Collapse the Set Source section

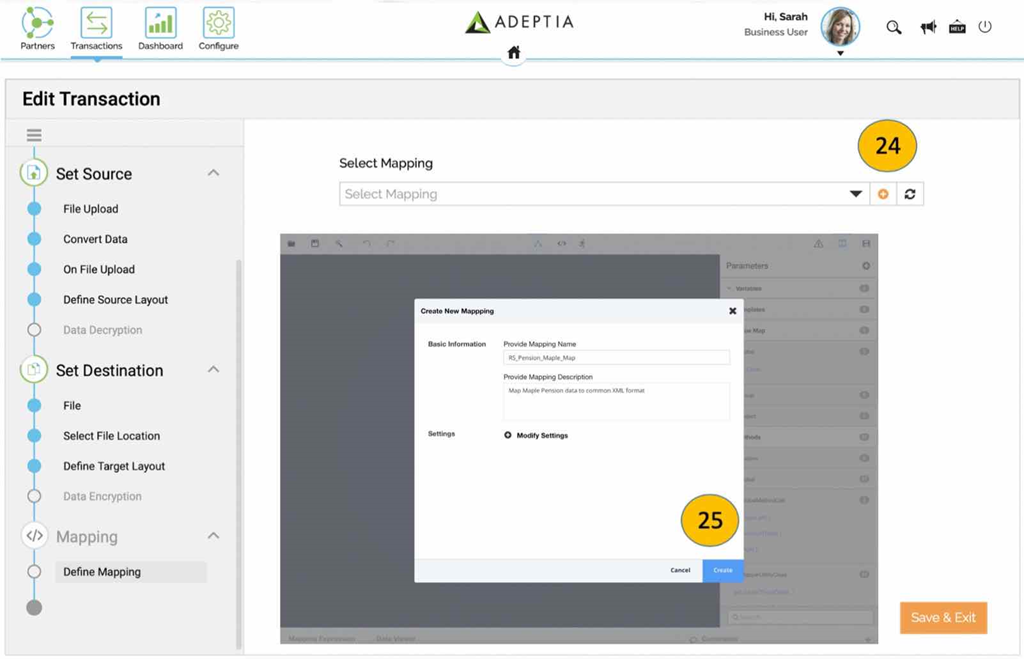click(x=213, y=173)
